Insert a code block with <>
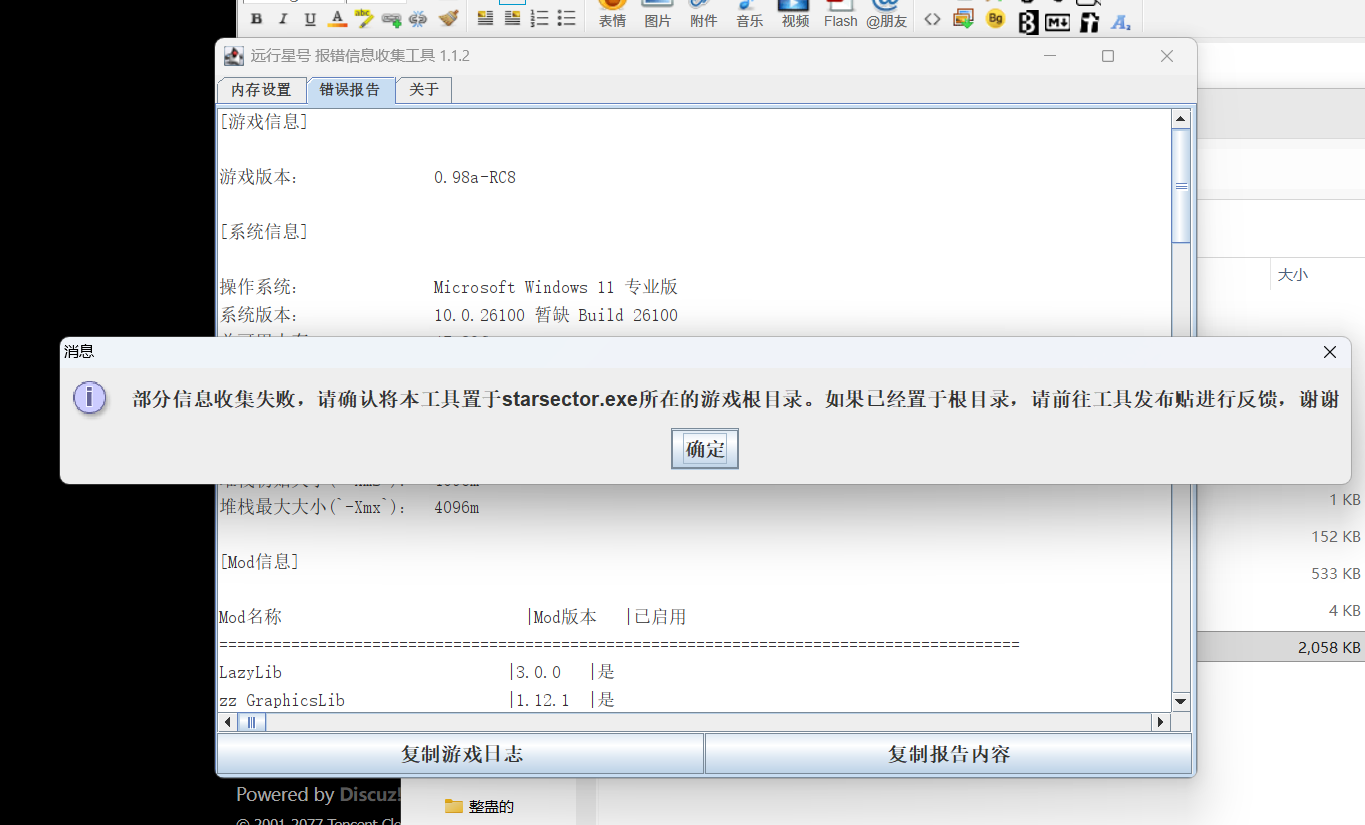Viewport: 1365px width, 825px height. 932,18
